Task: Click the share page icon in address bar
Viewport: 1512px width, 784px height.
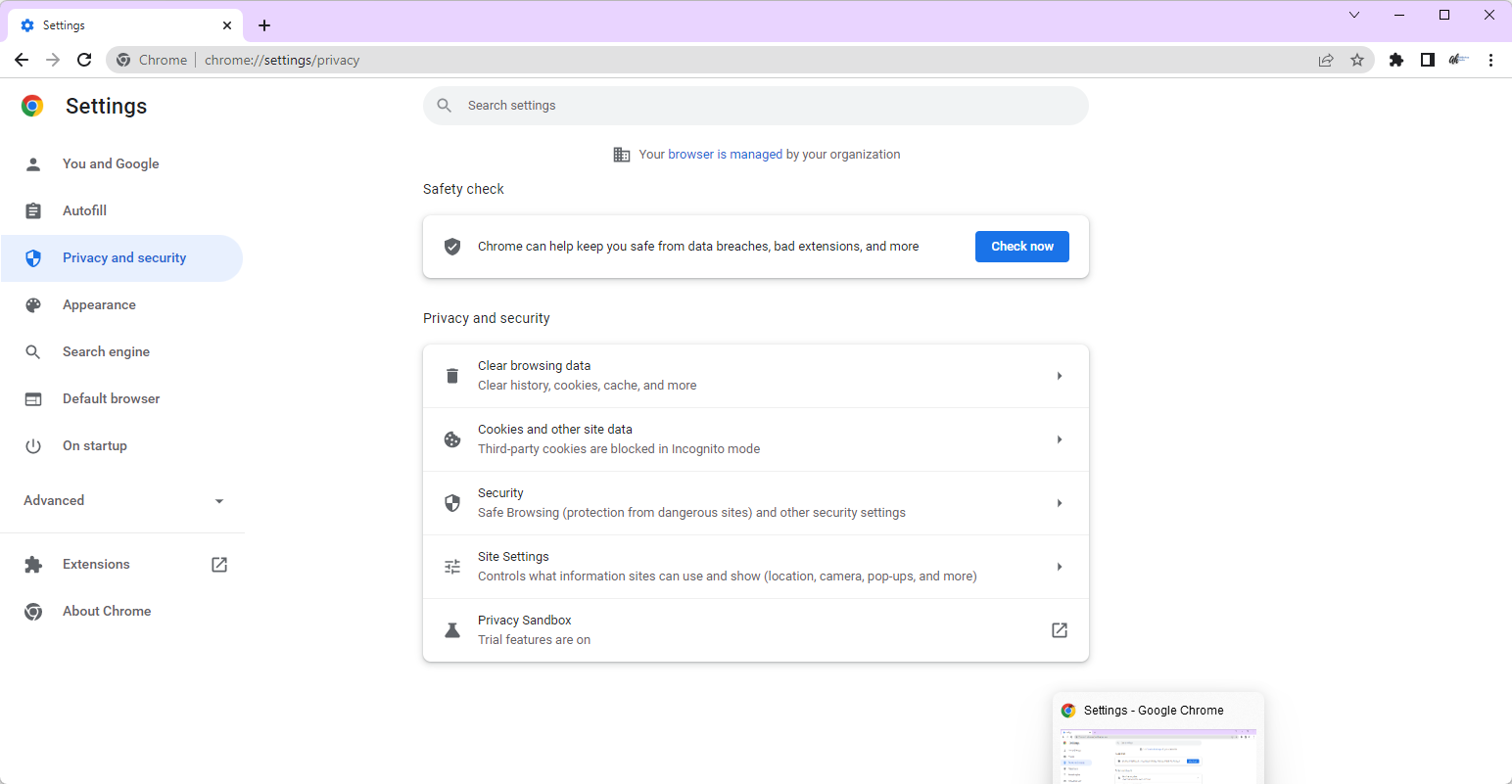Action: point(1326,60)
